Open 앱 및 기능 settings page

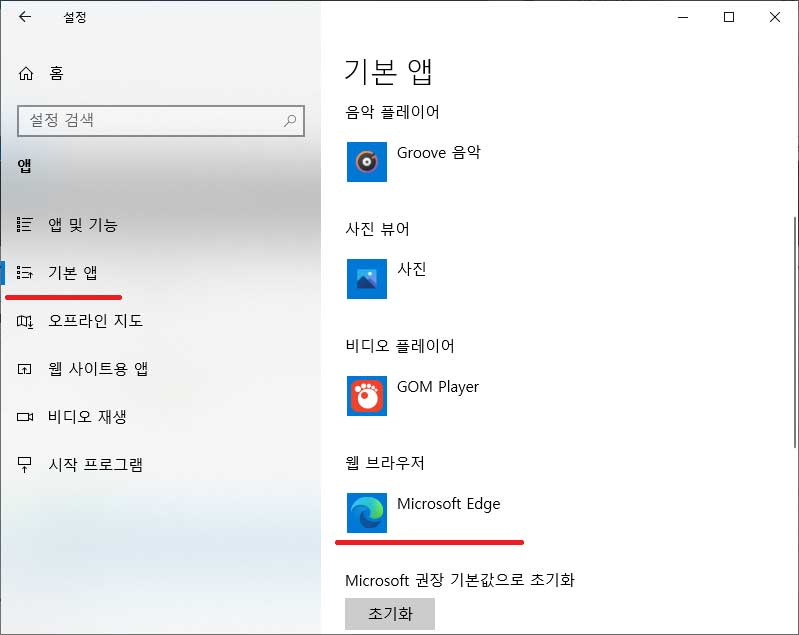[83, 225]
